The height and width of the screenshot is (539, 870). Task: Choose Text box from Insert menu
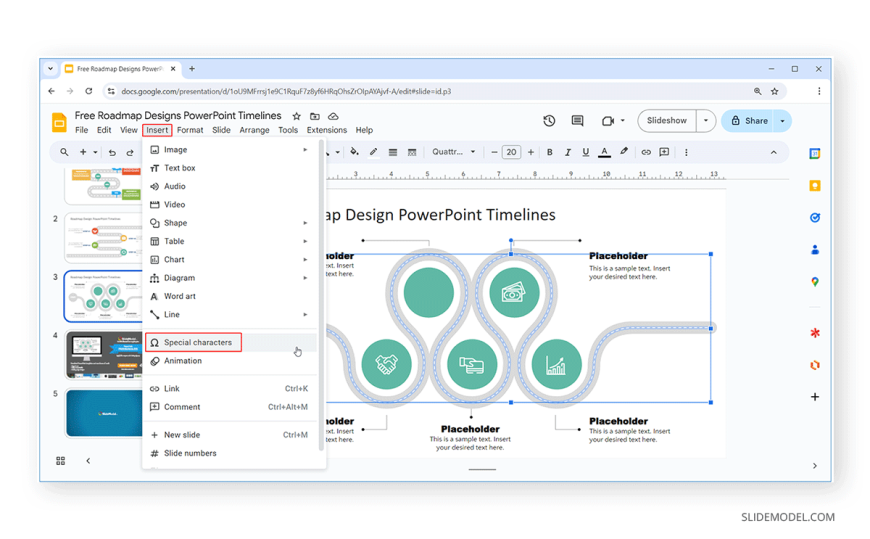pos(229,168)
